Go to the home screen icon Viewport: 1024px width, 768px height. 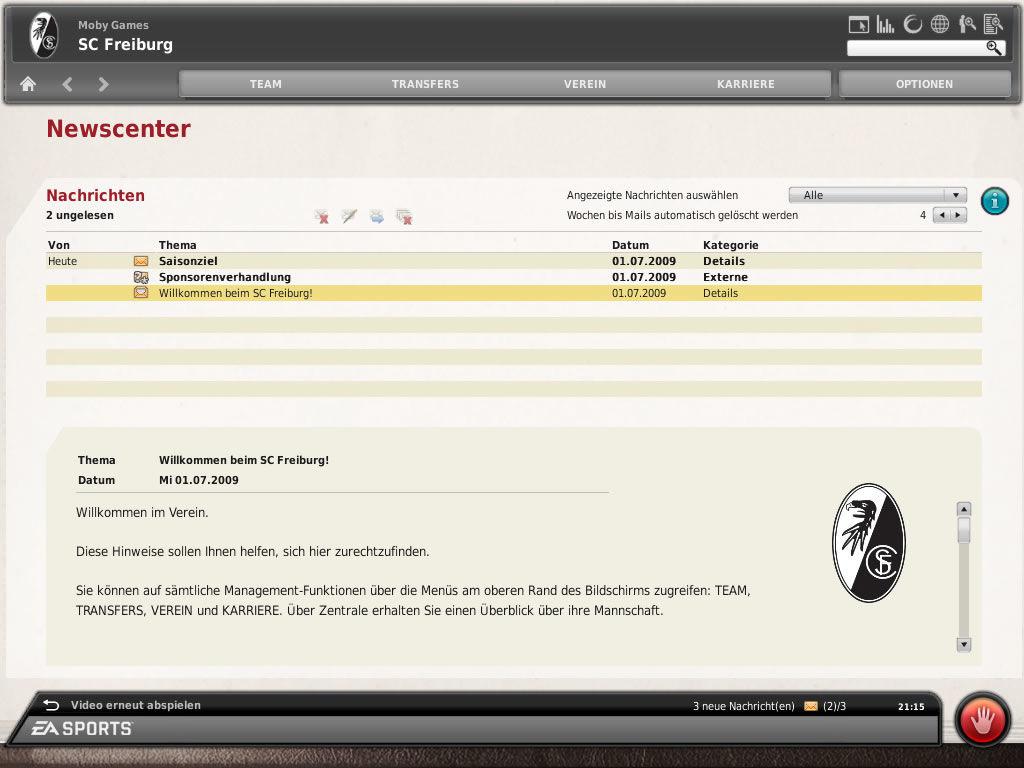28,84
